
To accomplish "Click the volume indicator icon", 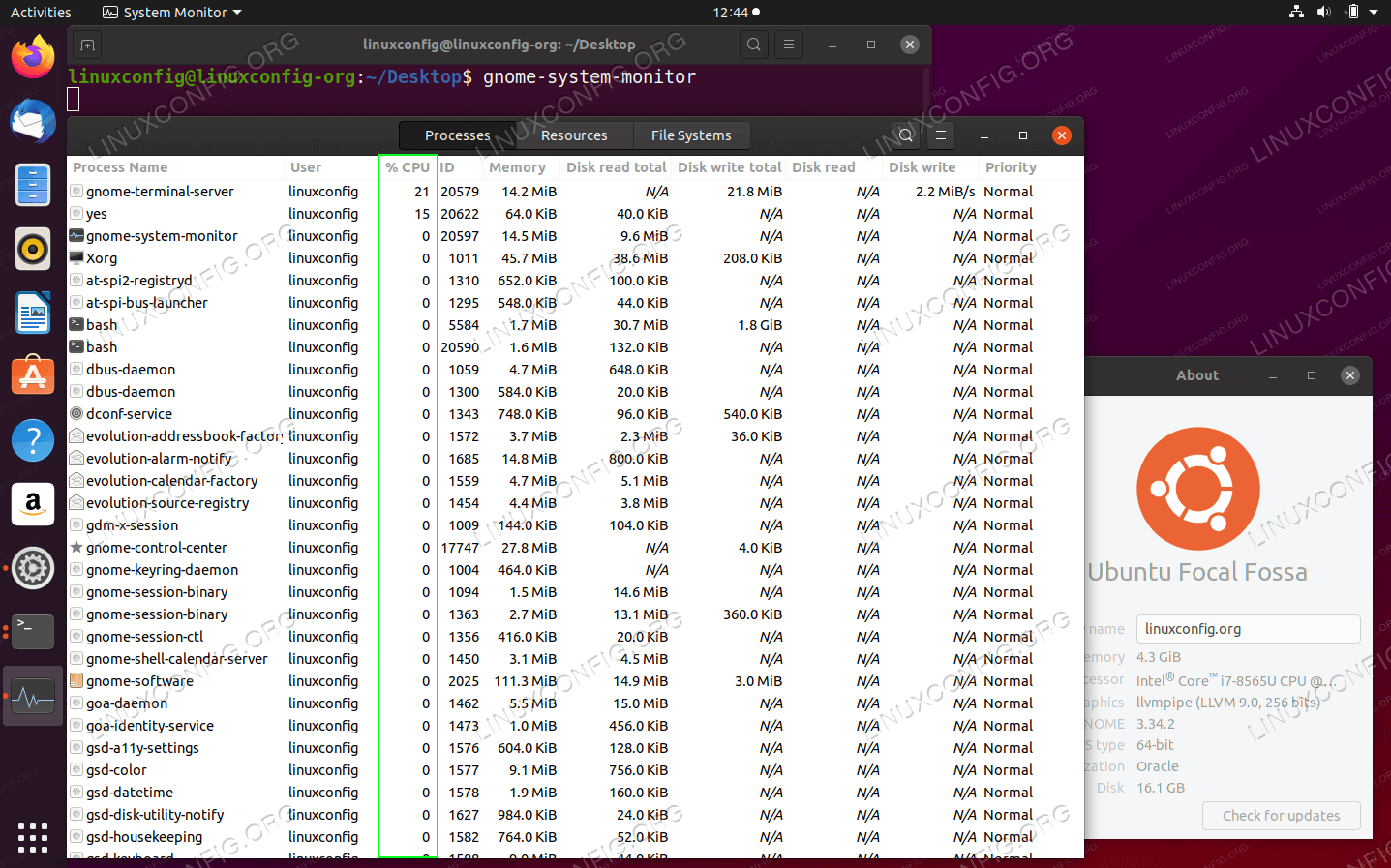I will pyautogui.click(x=1323, y=12).
